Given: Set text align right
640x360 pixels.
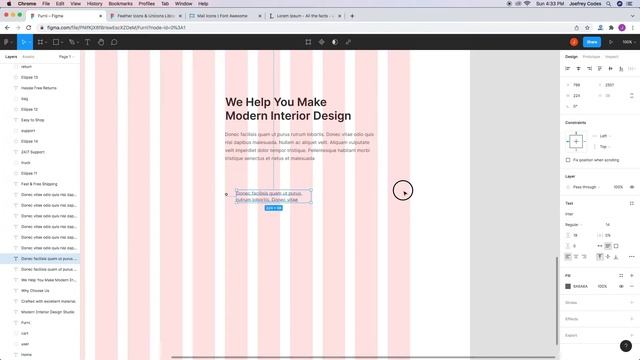Looking at the screenshot, I should [584, 257].
